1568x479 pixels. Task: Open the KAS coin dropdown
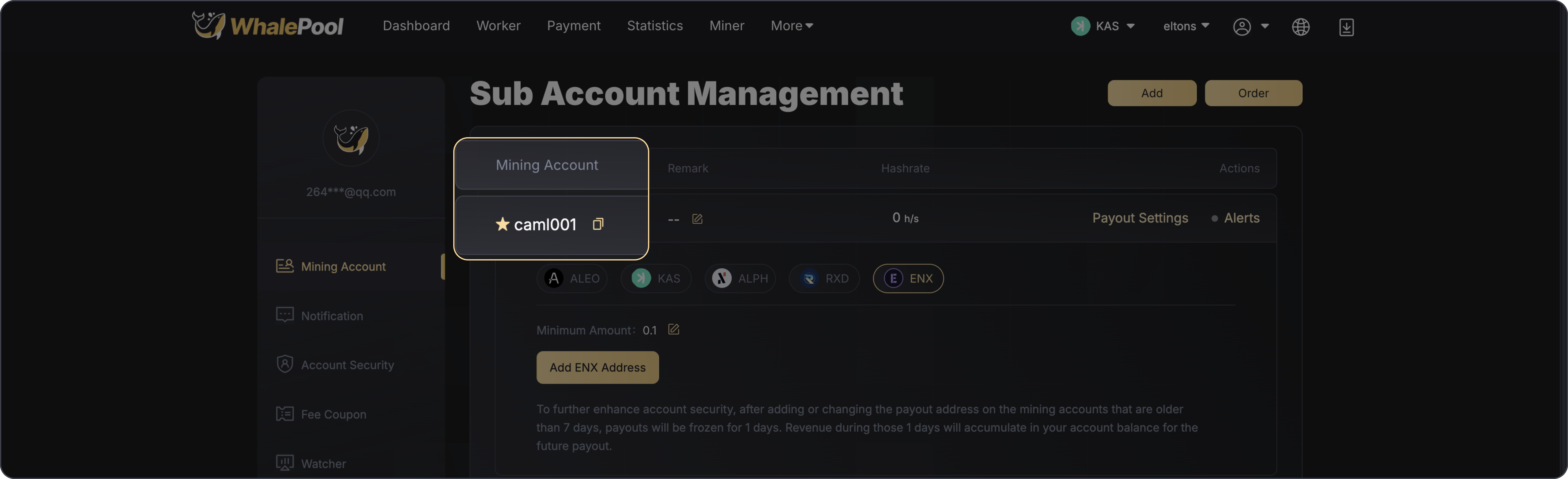coord(1103,26)
